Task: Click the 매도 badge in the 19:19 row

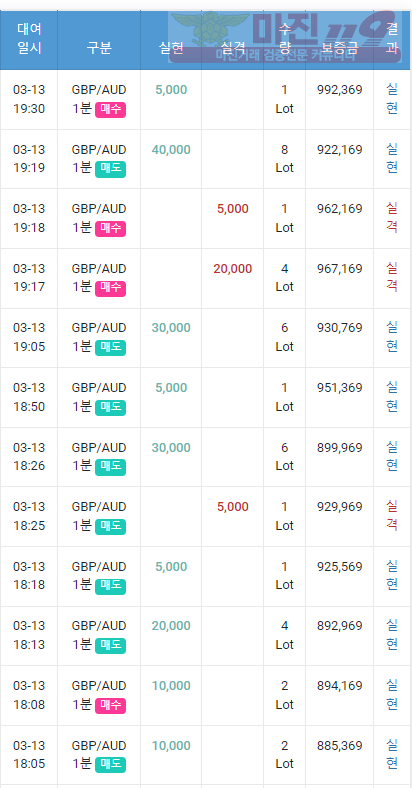Action: (x=110, y=169)
